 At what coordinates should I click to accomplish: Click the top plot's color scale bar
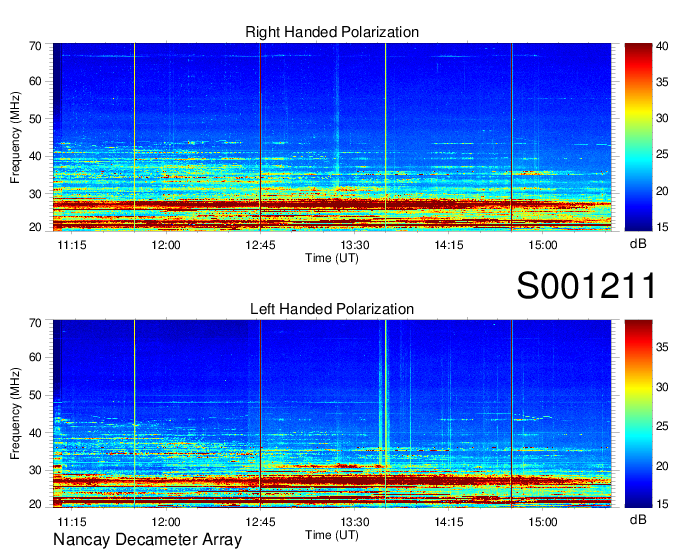point(638,137)
